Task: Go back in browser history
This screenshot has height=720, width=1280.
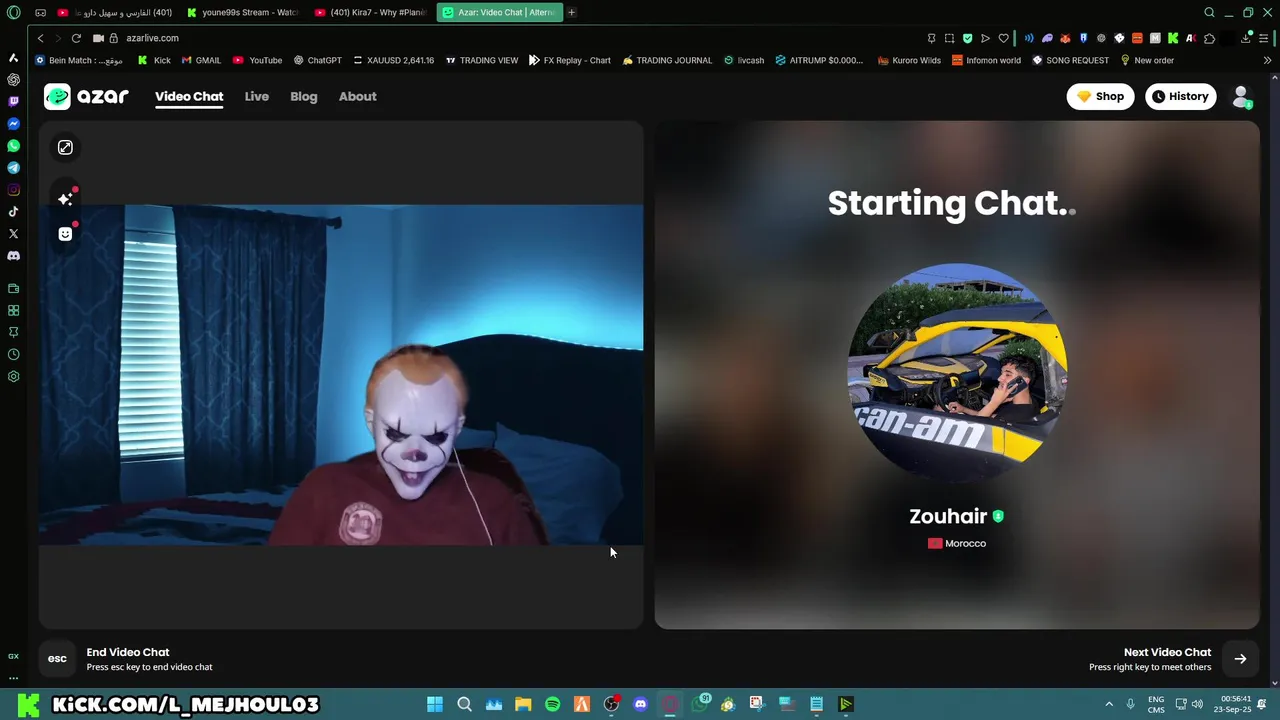Action: coord(40,38)
